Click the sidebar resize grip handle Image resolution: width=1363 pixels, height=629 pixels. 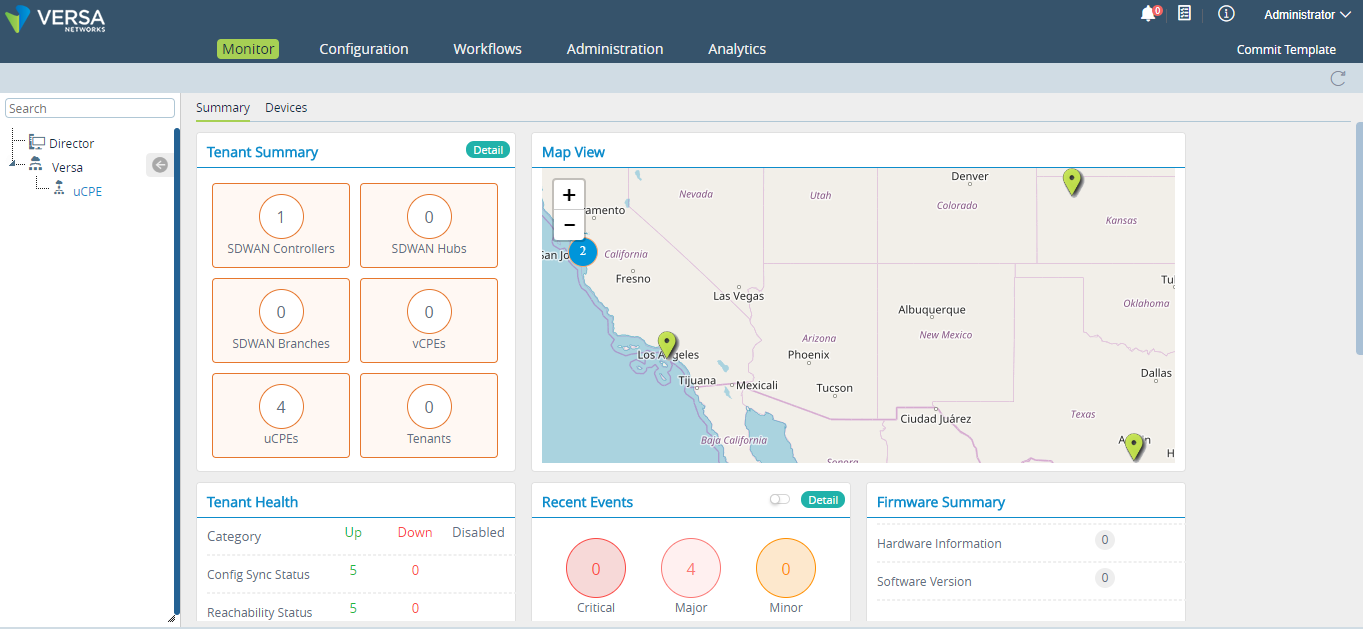(171, 619)
